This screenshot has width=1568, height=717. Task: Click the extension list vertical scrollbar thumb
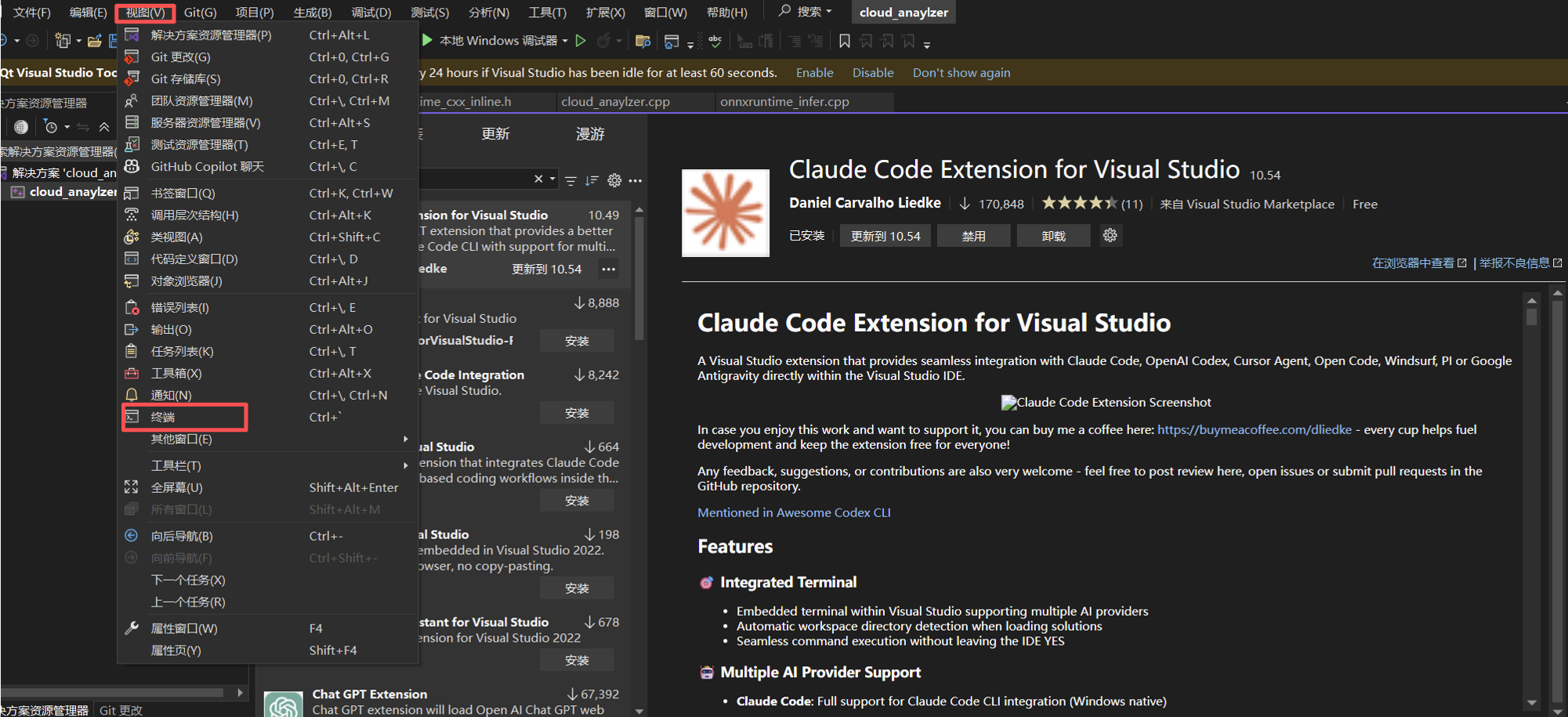coord(639,278)
